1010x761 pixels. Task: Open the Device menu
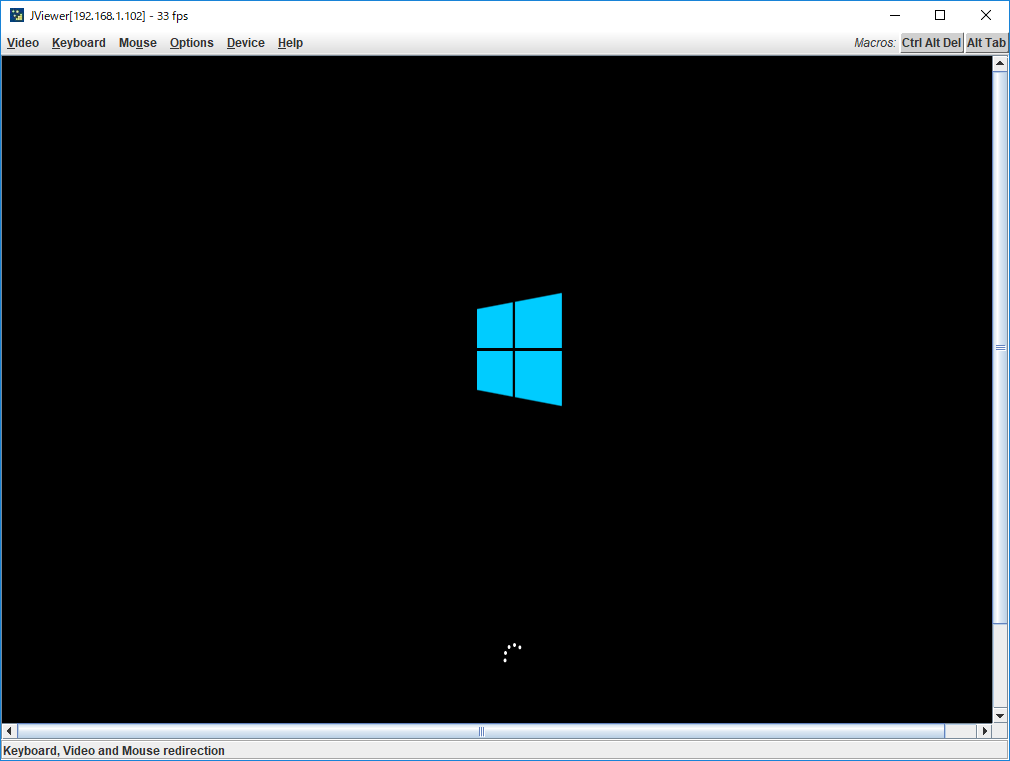(x=245, y=43)
